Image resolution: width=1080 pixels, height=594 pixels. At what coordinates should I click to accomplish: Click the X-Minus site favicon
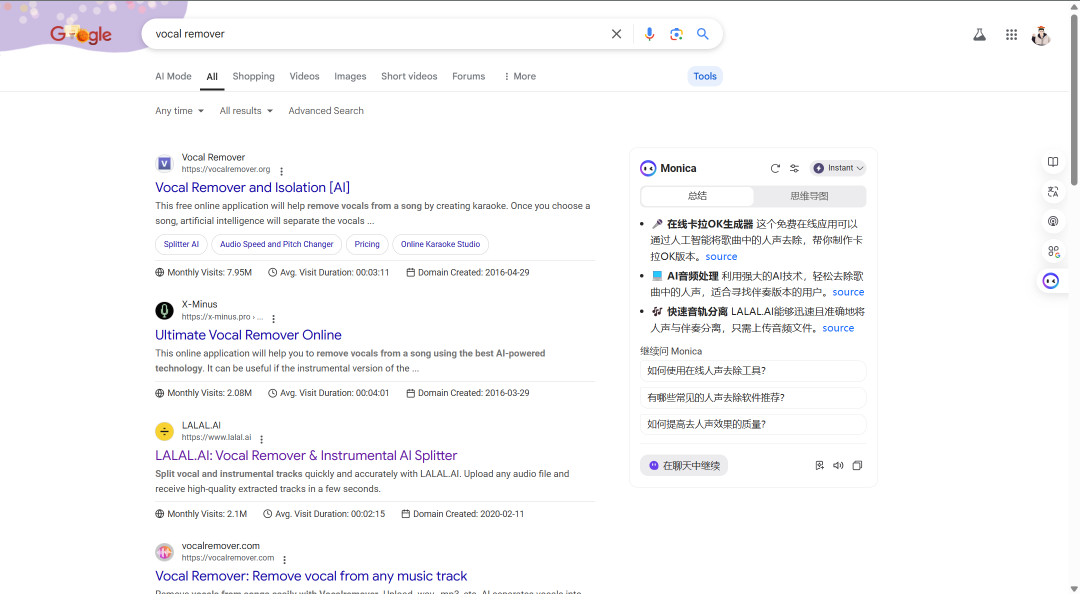pos(164,311)
